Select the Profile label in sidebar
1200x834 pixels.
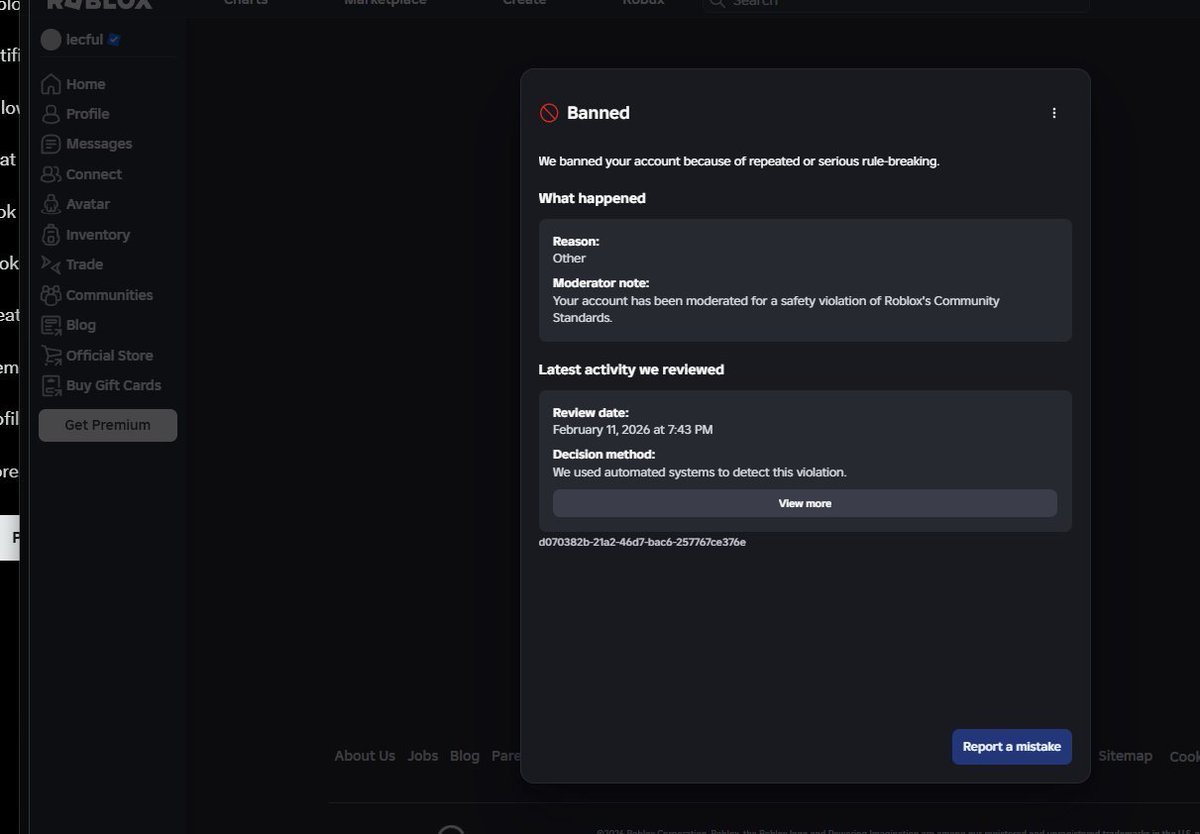click(x=88, y=114)
